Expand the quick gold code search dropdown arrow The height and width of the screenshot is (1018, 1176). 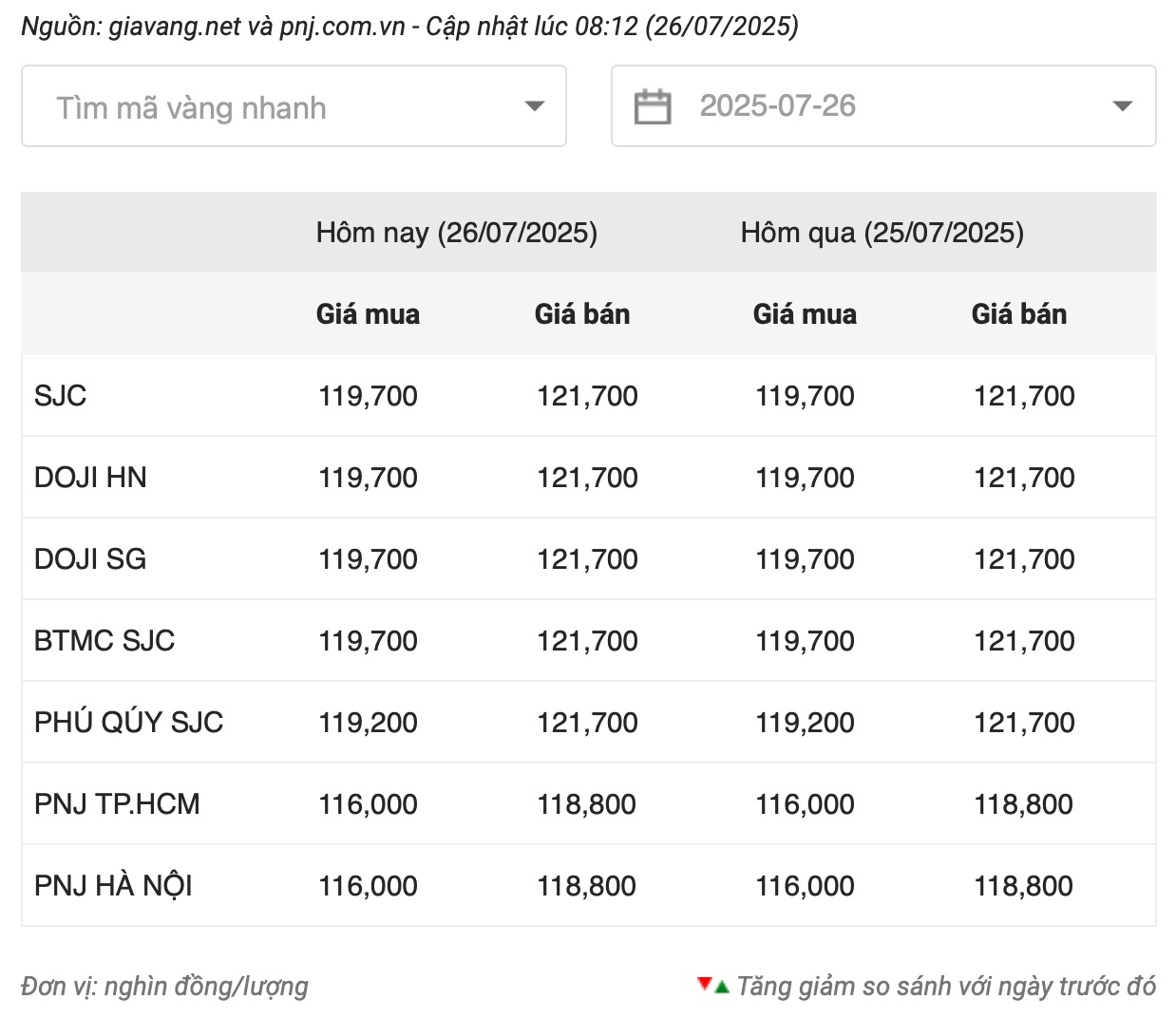(x=535, y=106)
